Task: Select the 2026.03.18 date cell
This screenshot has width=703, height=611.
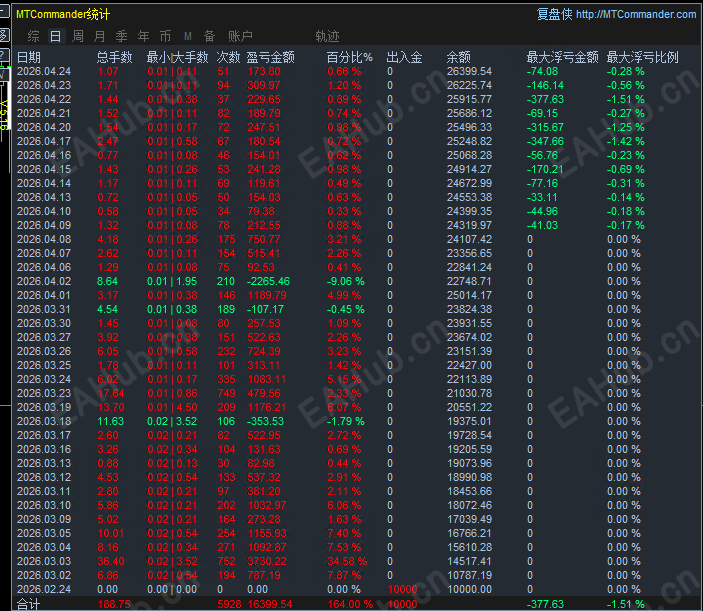Action: (44, 421)
